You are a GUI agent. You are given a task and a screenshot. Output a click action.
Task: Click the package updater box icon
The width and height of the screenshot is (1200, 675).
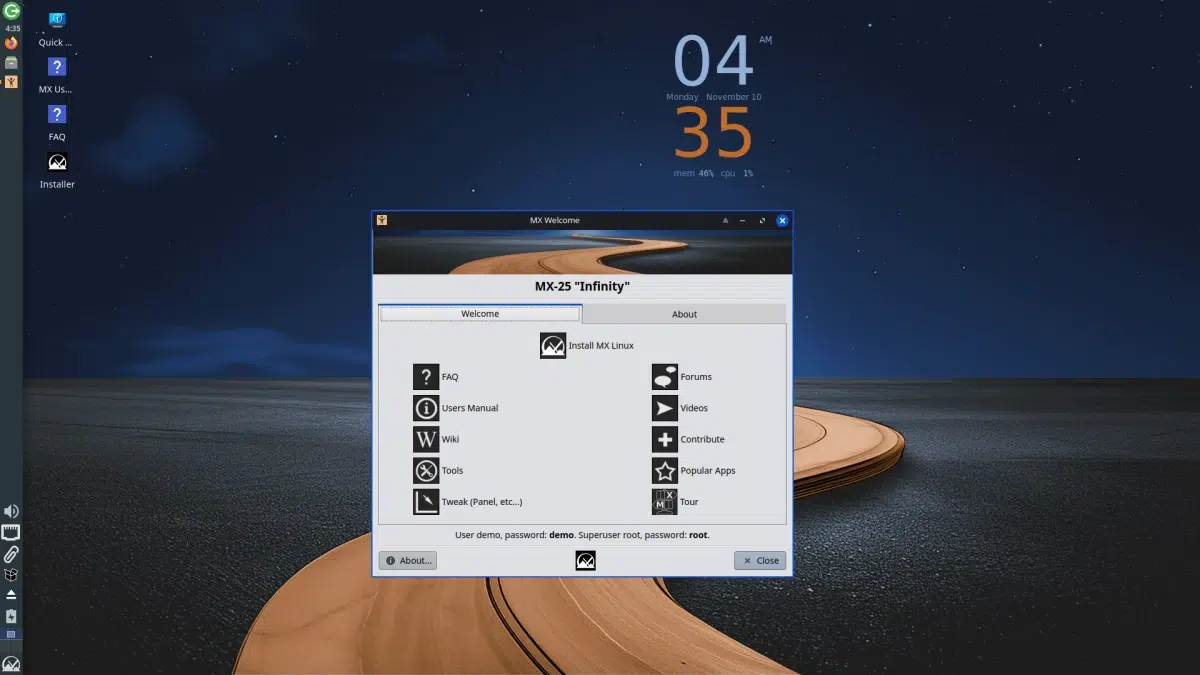coord(11,574)
